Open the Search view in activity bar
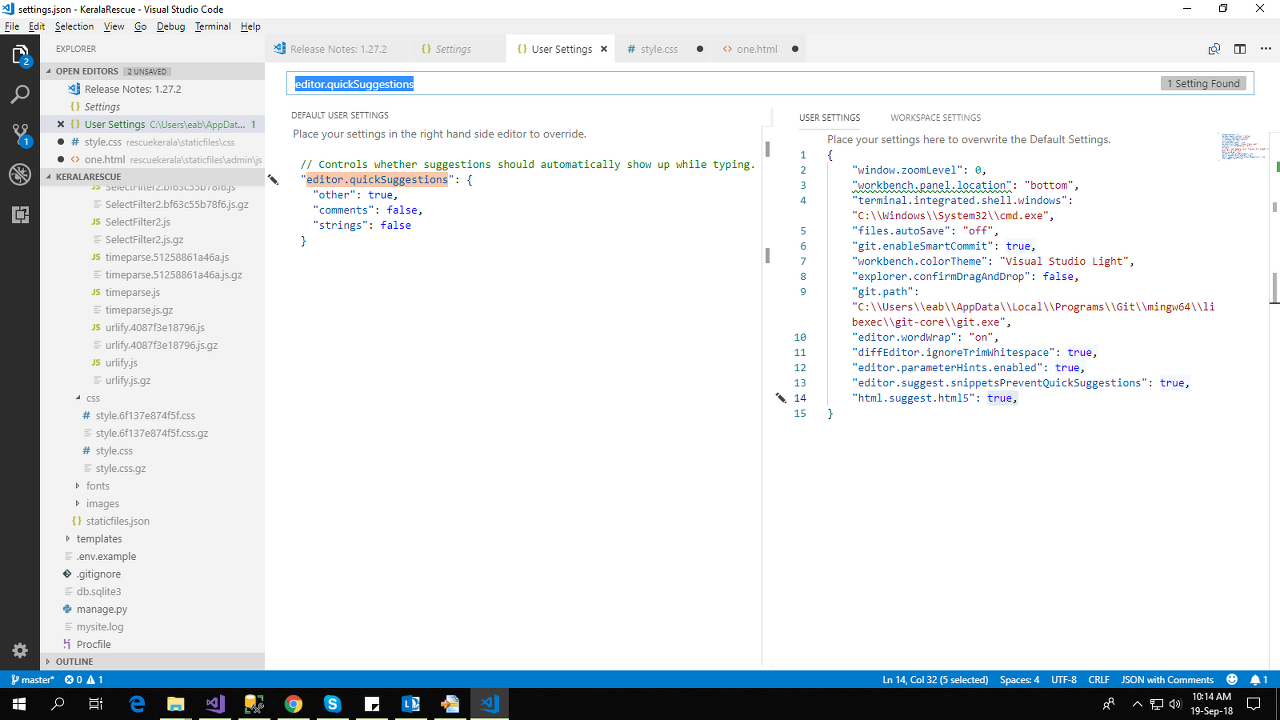Screen dimensions: 1280x720 point(20,95)
